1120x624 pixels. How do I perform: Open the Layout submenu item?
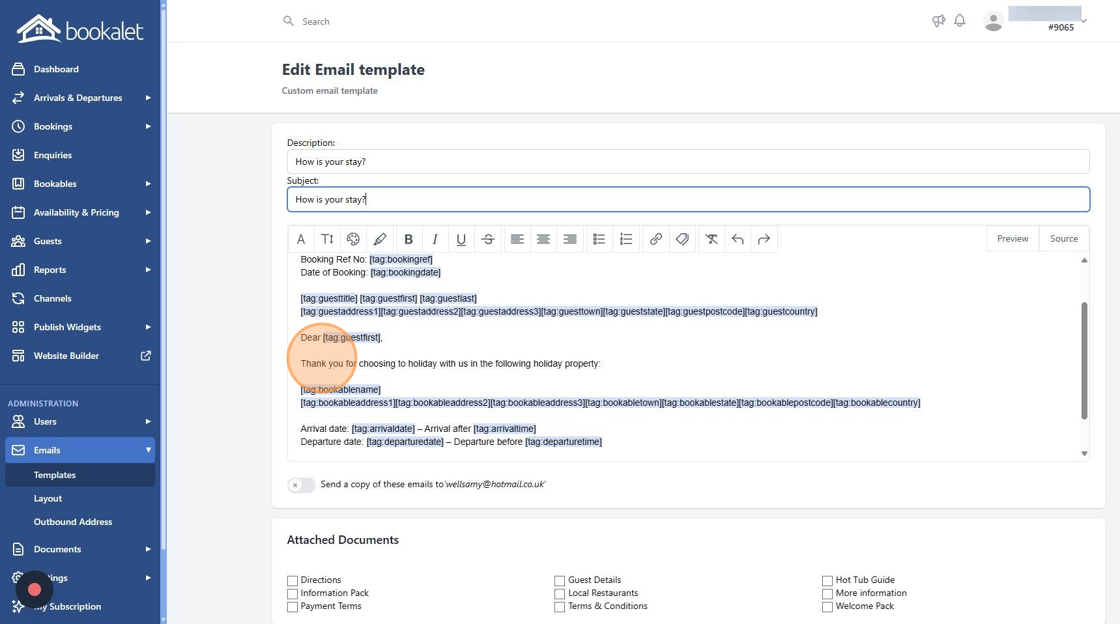48,498
